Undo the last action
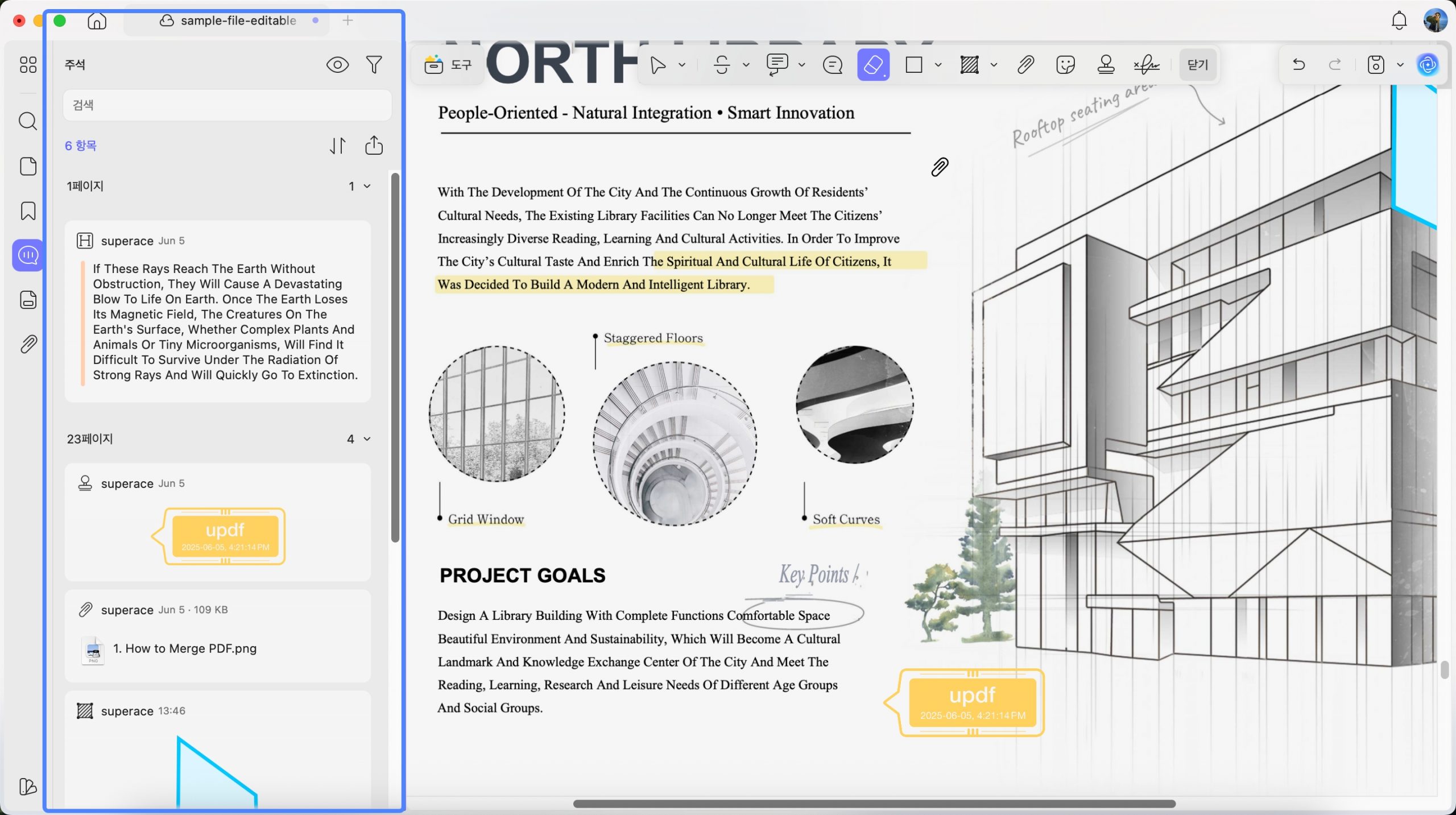This screenshot has width=1456, height=815. 1298,65
